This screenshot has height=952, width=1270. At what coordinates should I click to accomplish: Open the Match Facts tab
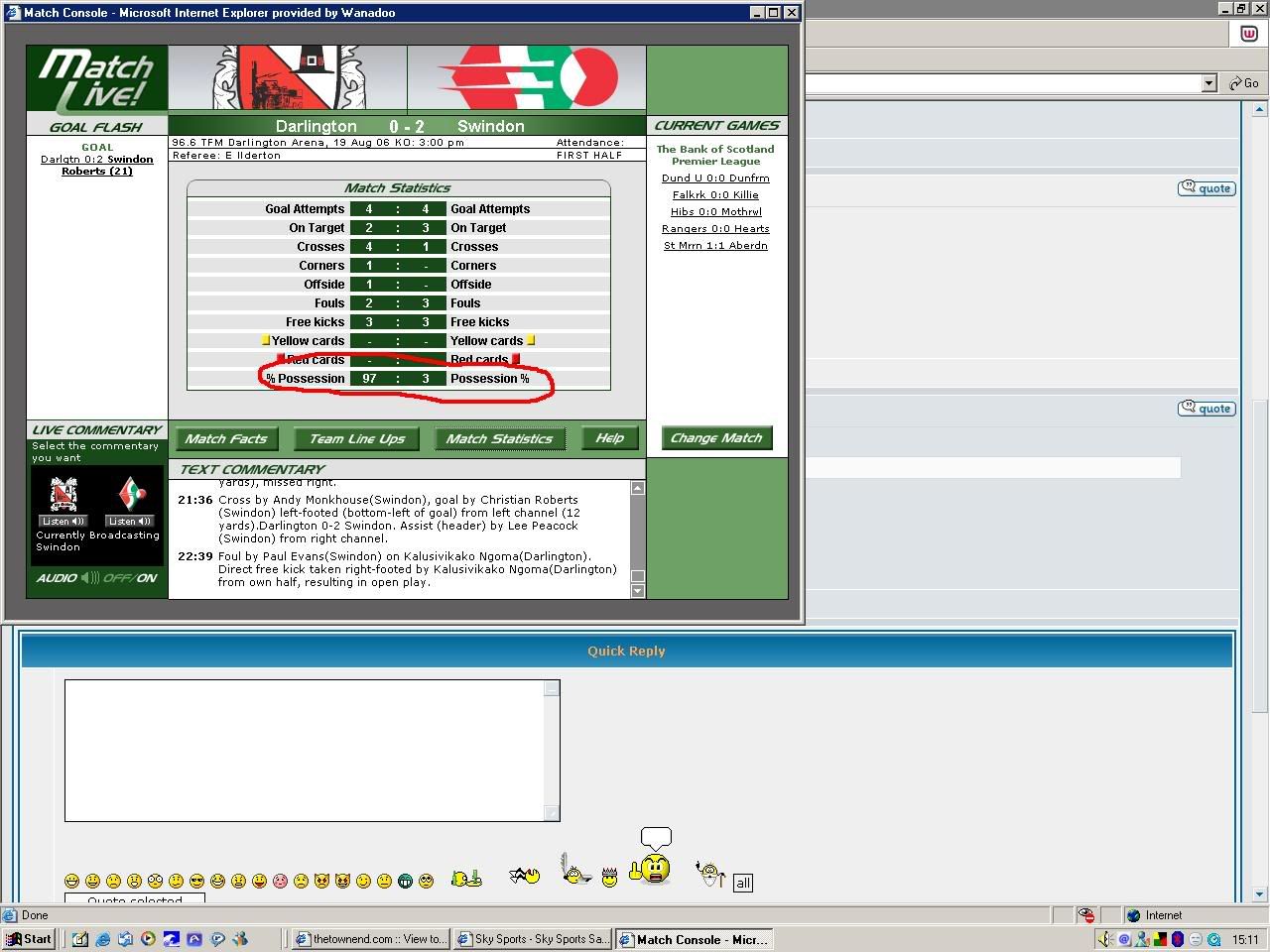[x=226, y=438]
